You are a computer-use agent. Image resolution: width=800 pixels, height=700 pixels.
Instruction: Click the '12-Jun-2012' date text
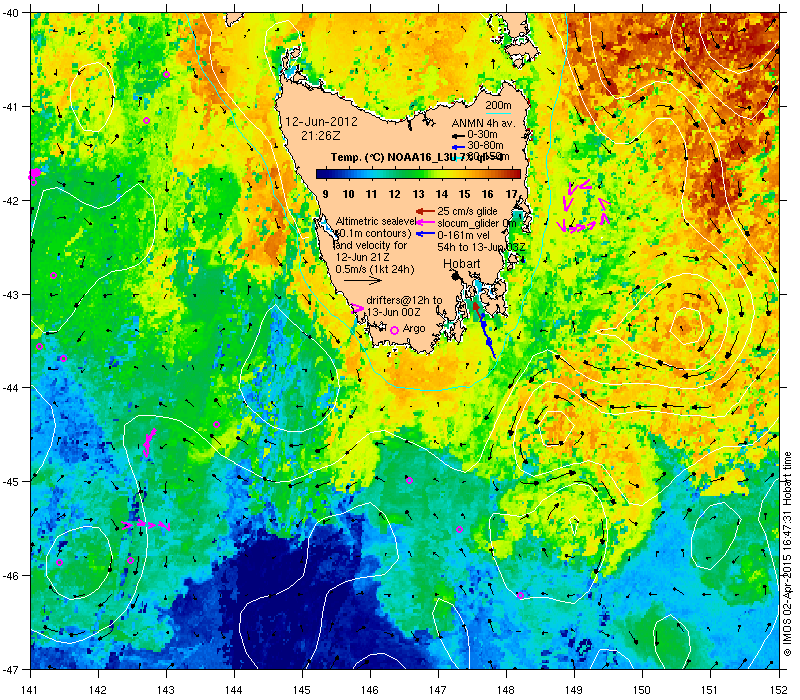click(x=321, y=122)
